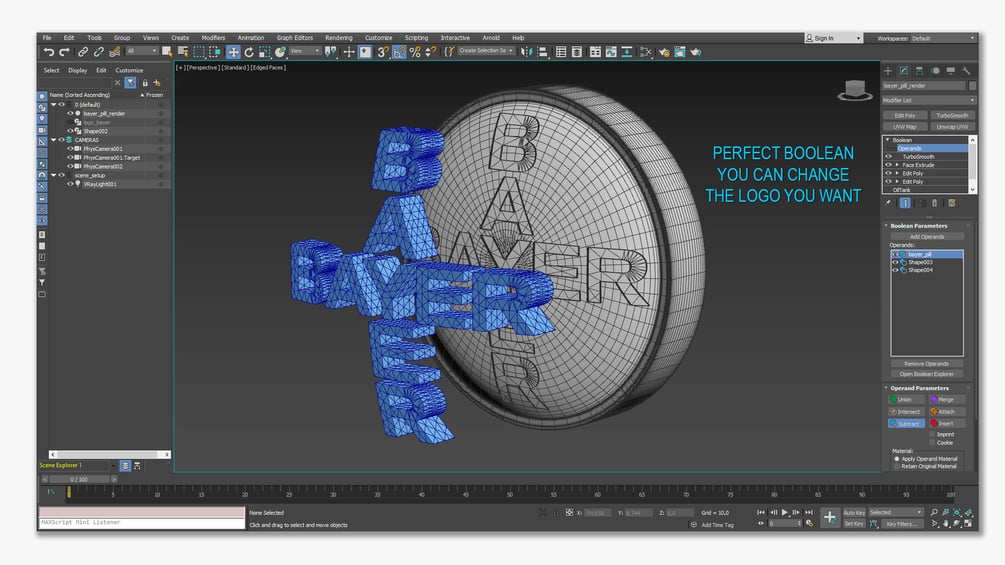
Task: Toggle TurboSmooth modifier eye icon
Action: coord(888,156)
